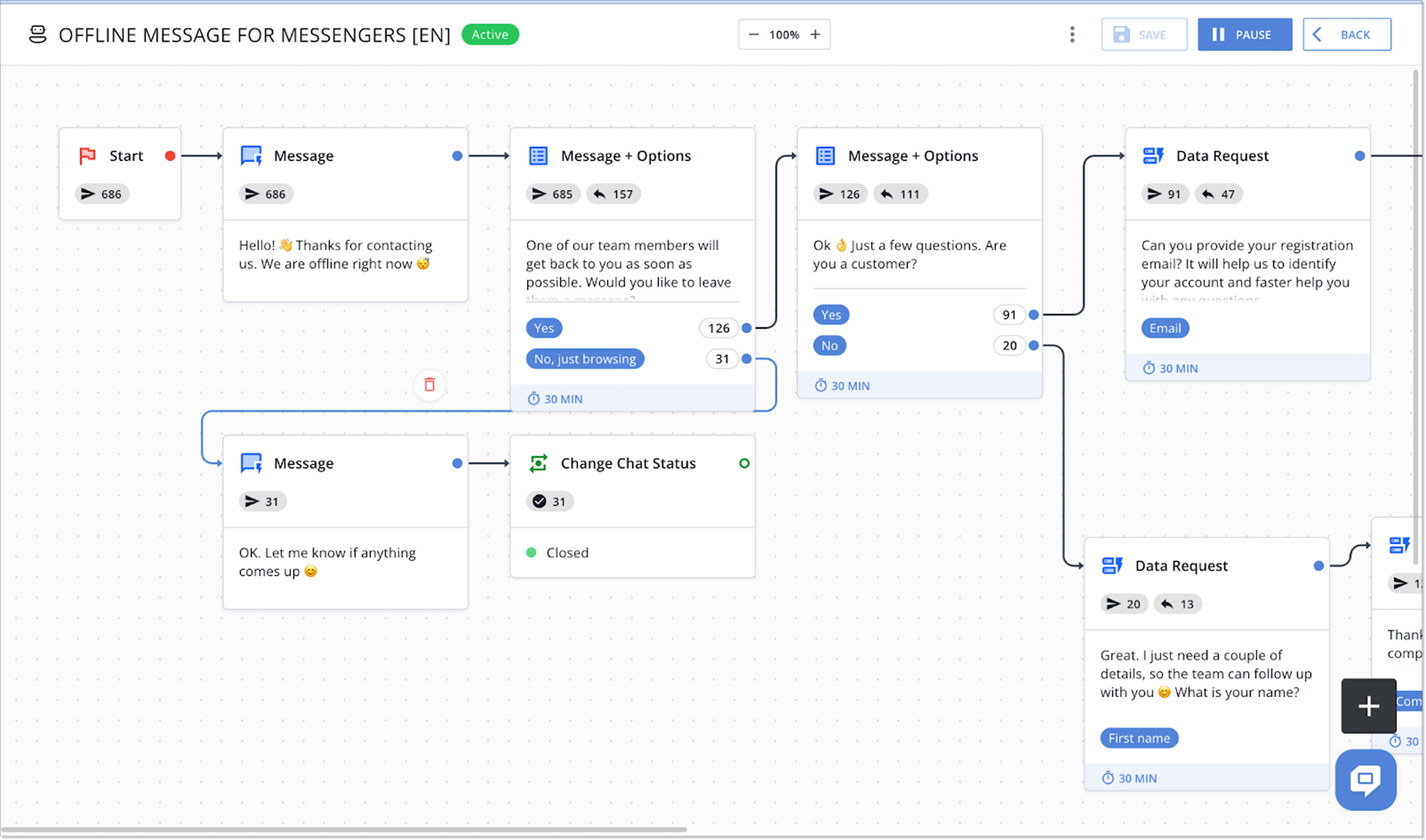Delete the connection with the trash icon
This screenshot has width=1426, height=840.
coord(430,385)
